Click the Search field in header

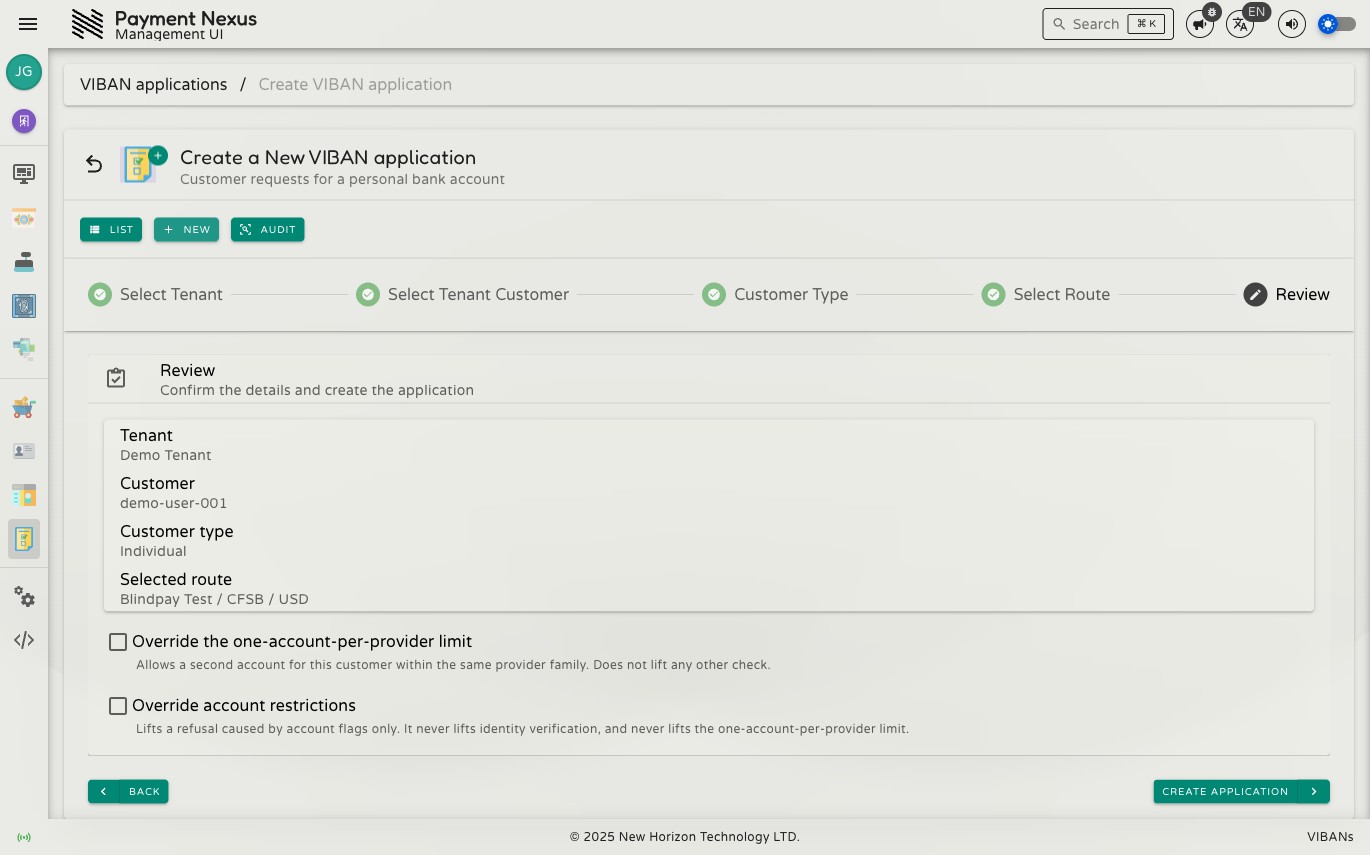pos(1108,24)
